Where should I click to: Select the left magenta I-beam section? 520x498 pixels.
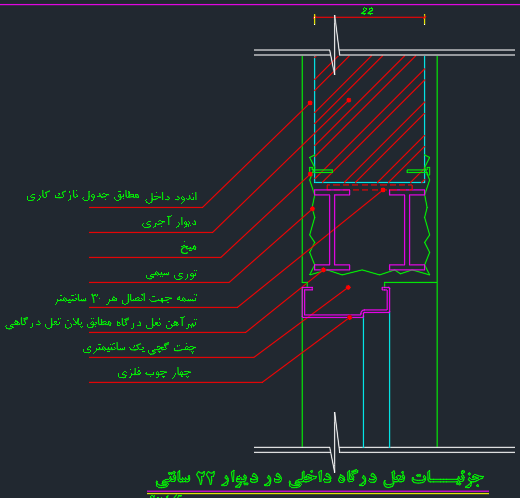pos(332,230)
